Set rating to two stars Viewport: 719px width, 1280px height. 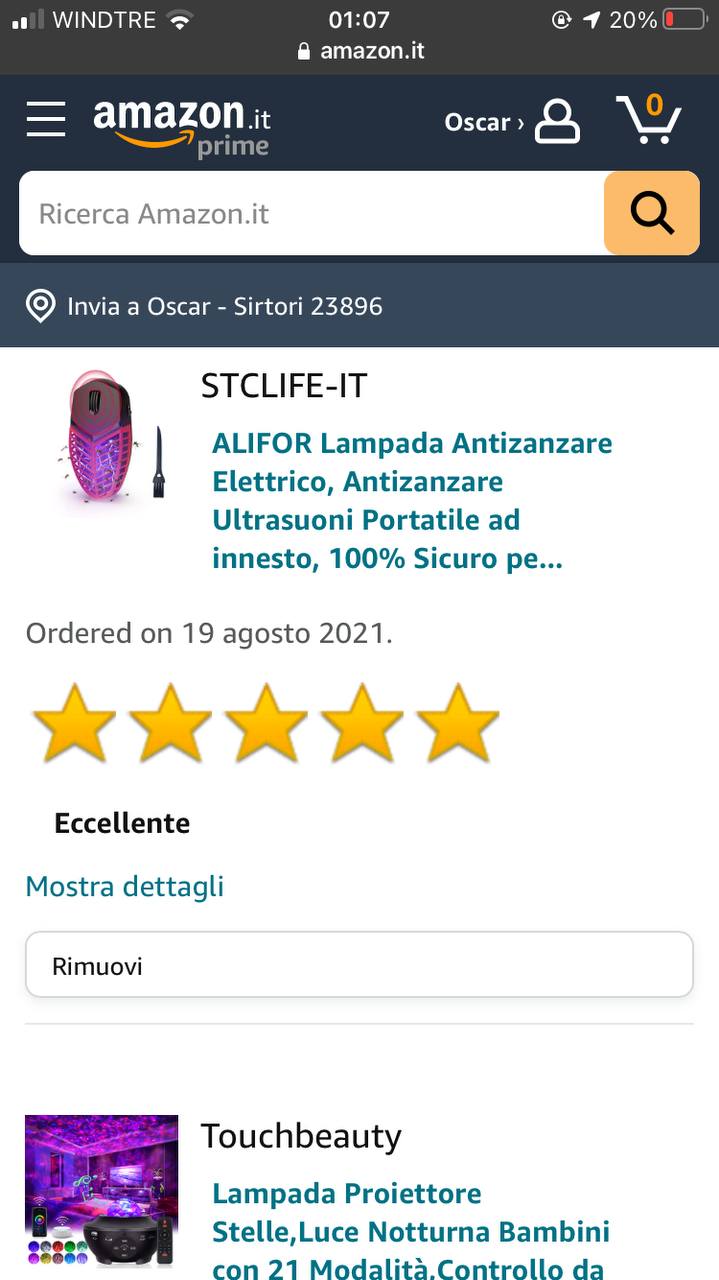170,723
